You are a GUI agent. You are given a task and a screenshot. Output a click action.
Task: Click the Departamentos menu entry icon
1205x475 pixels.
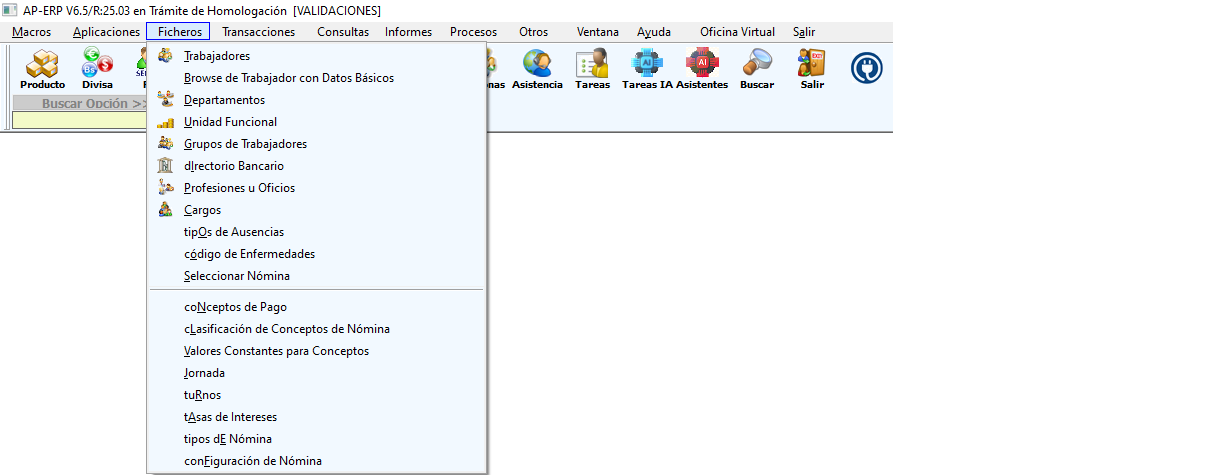pos(166,99)
